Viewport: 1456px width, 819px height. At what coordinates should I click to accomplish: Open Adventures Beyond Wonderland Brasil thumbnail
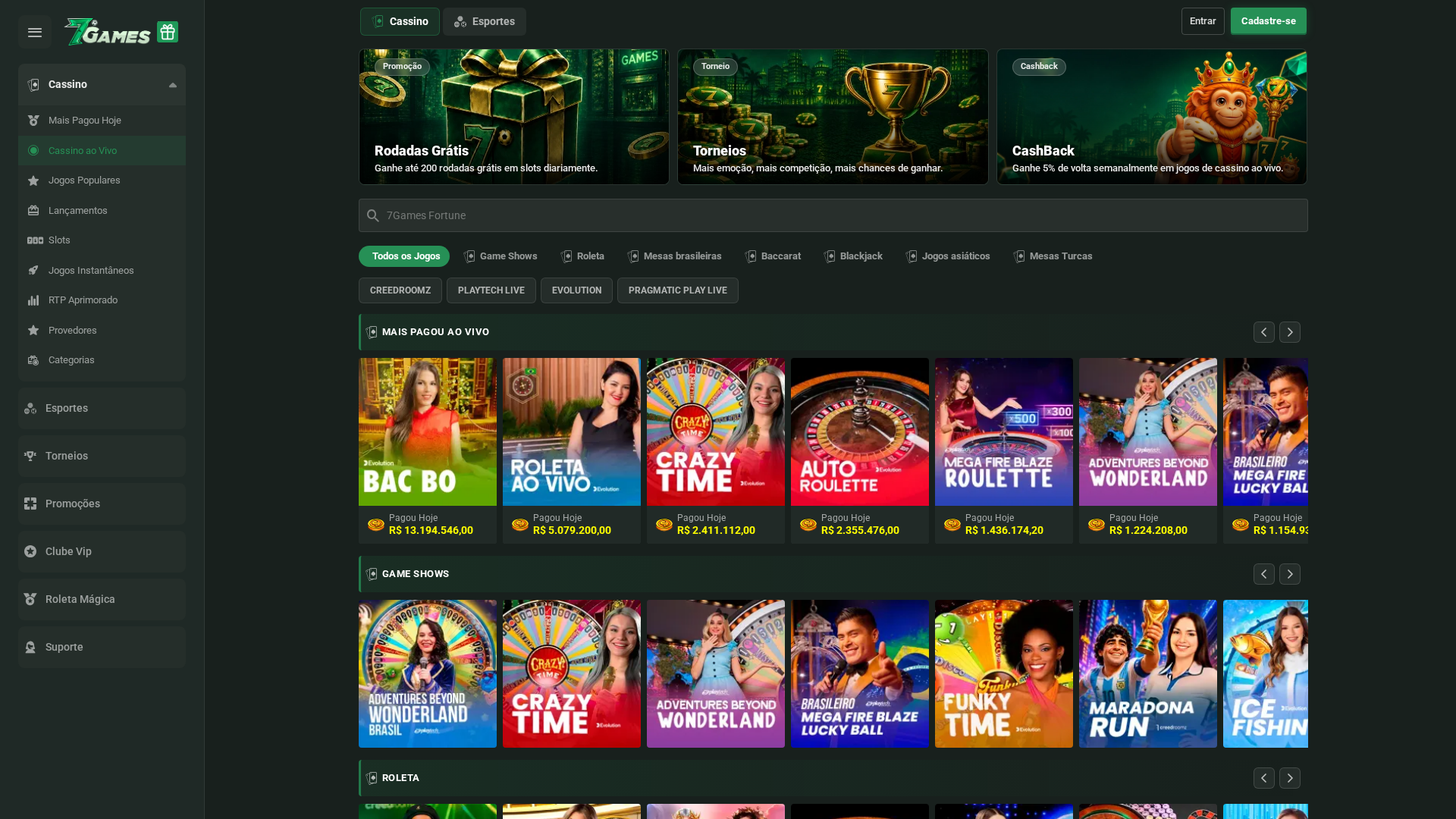(428, 674)
